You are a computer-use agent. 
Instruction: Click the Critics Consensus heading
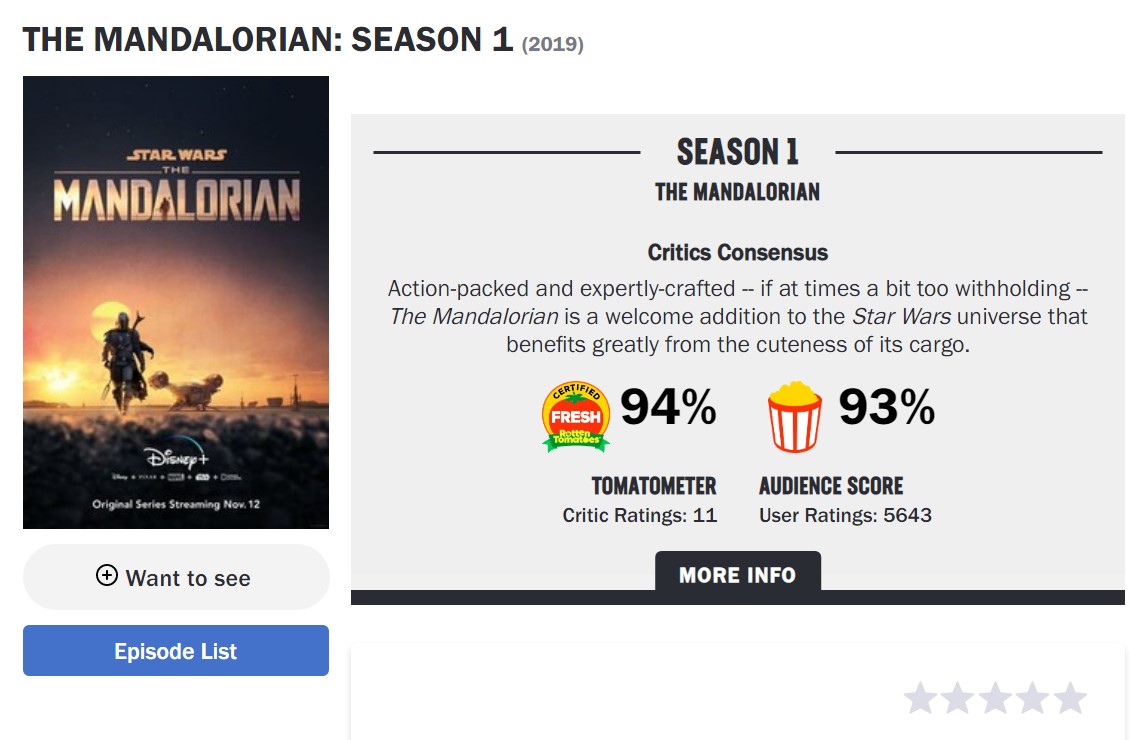(737, 252)
